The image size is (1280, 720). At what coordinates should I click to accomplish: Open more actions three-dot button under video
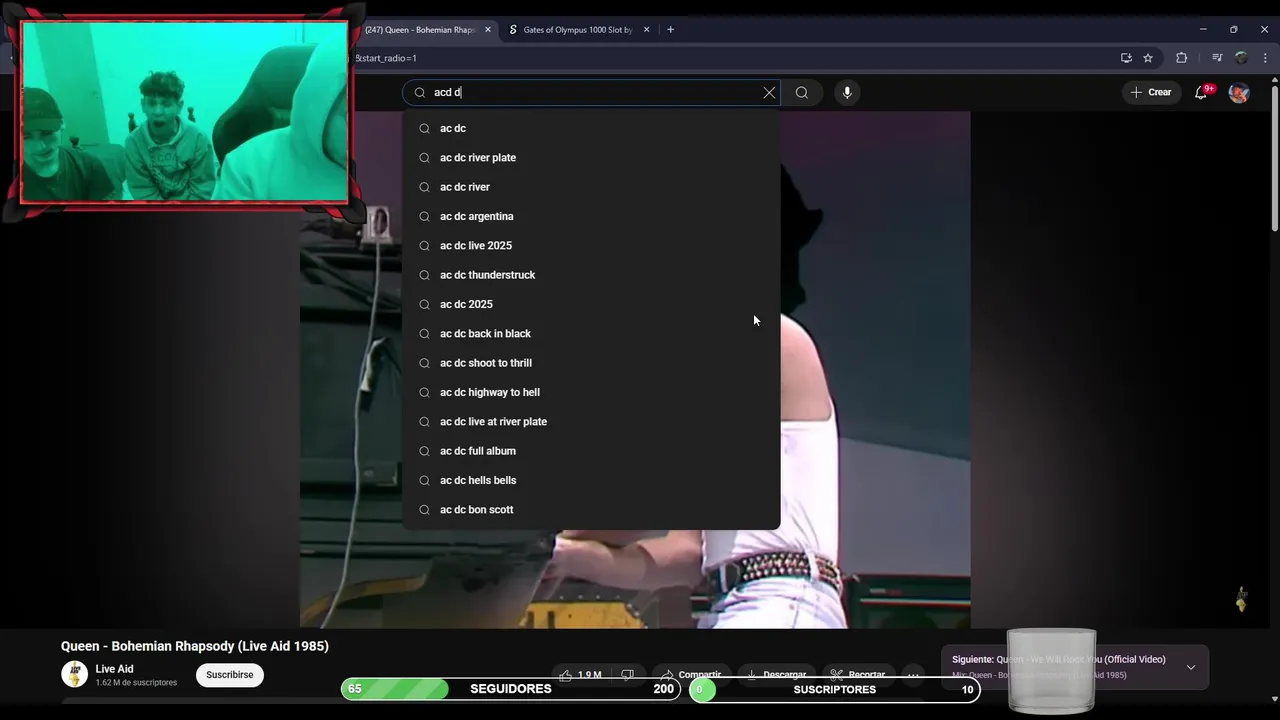coord(912,675)
